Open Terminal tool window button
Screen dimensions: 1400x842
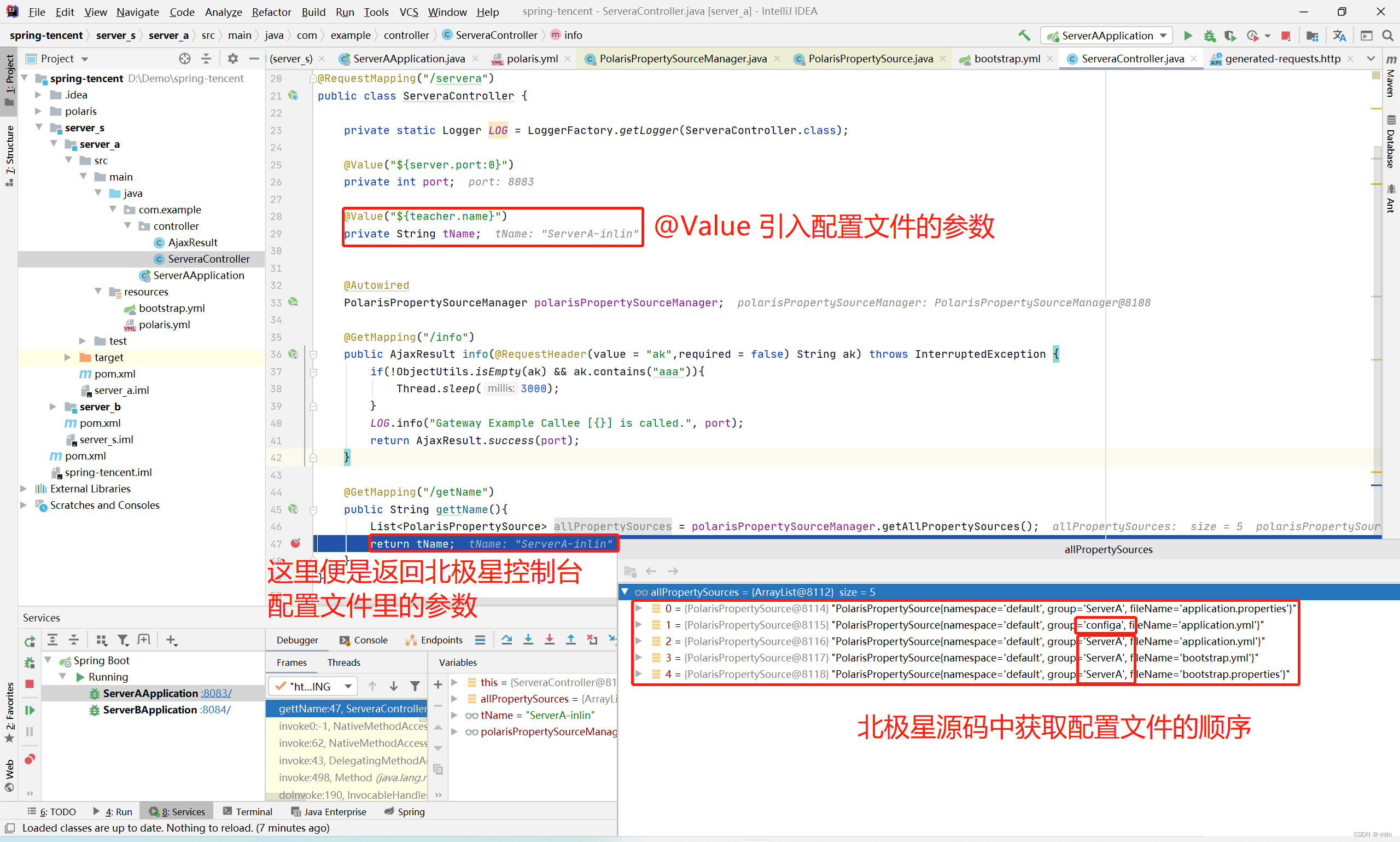tap(247, 811)
